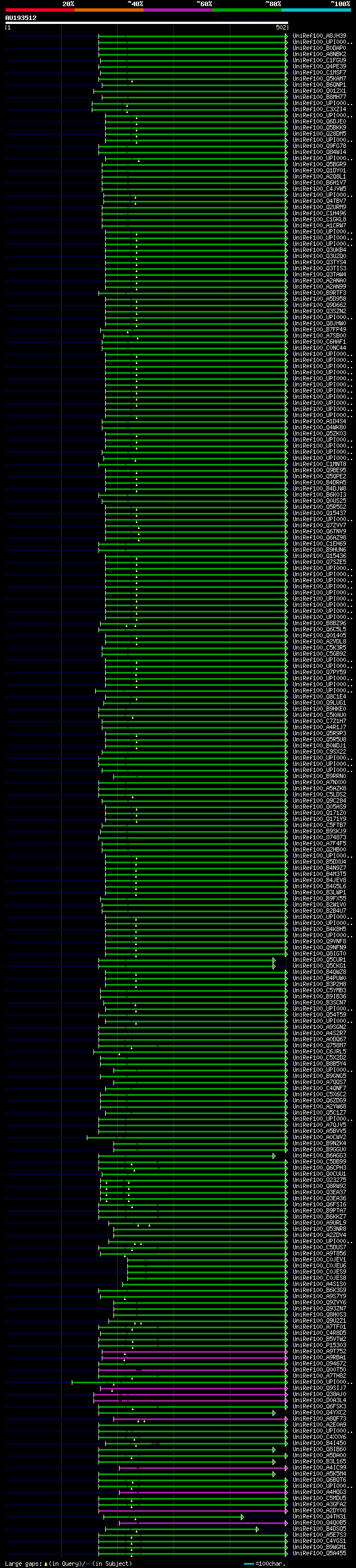Select label UniRef100_Q84WI4
356x1568 pixels.
click(x=319, y=152)
